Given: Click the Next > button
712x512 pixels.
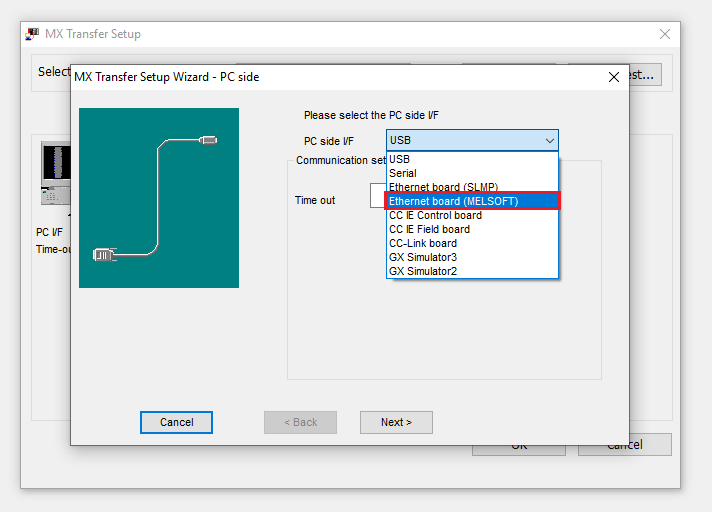Looking at the screenshot, I should click(x=396, y=423).
